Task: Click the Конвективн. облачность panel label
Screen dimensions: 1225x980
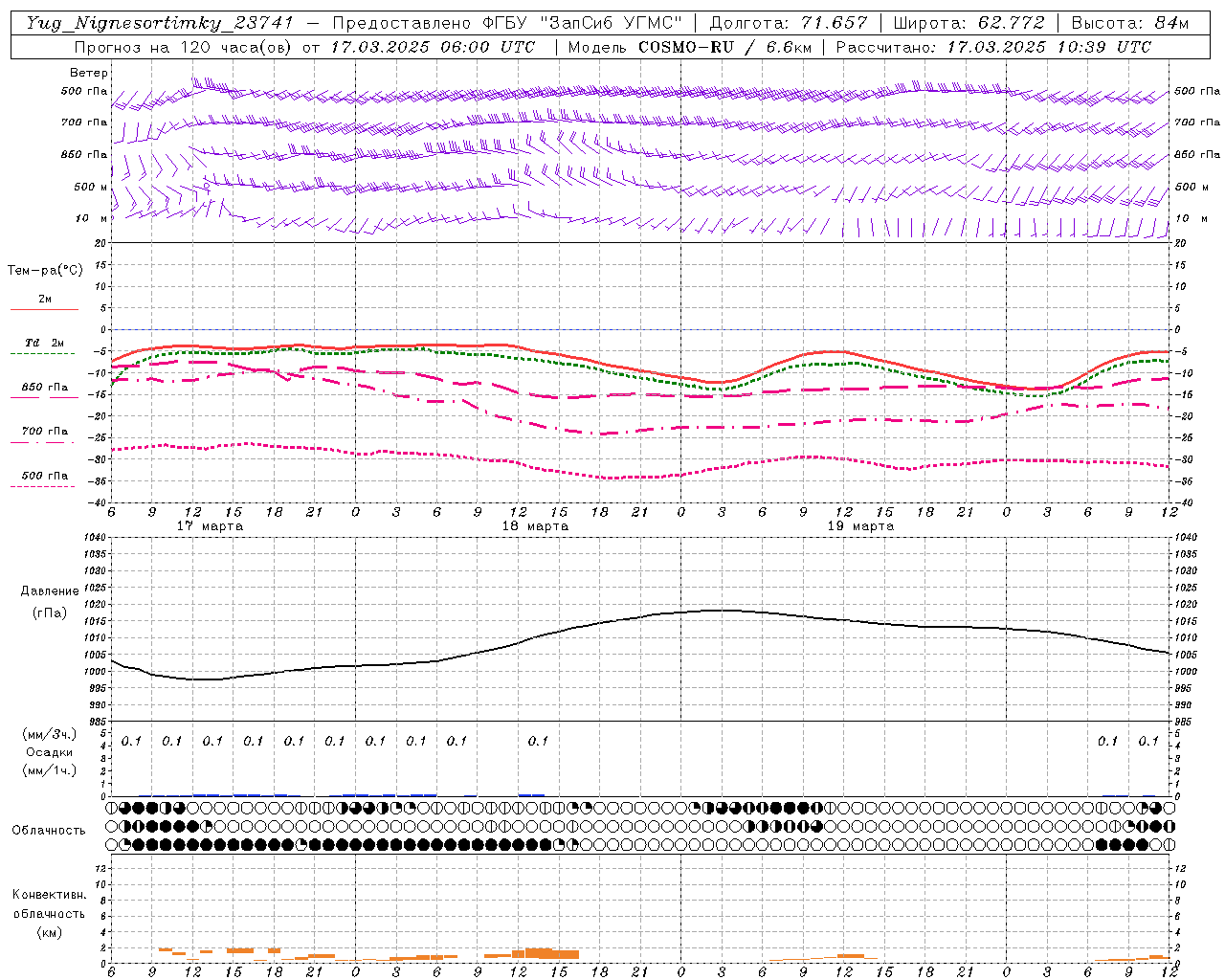Action: pyautogui.click(x=49, y=904)
